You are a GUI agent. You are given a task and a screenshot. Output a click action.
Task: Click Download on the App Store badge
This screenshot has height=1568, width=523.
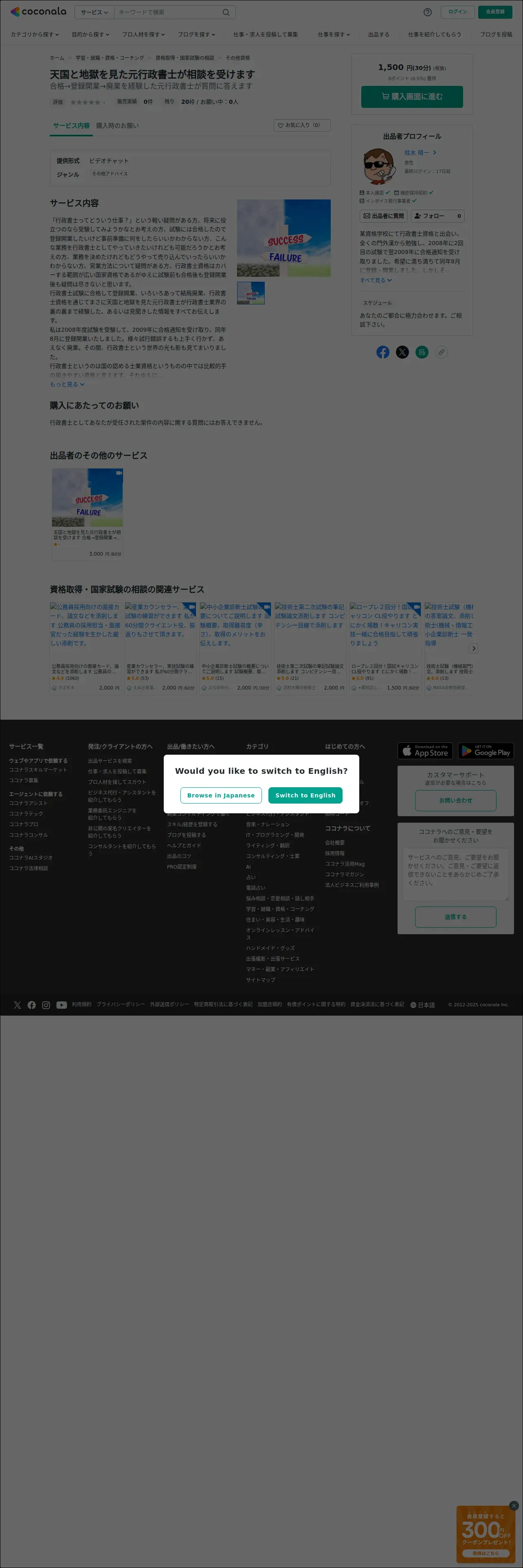click(426, 751)
